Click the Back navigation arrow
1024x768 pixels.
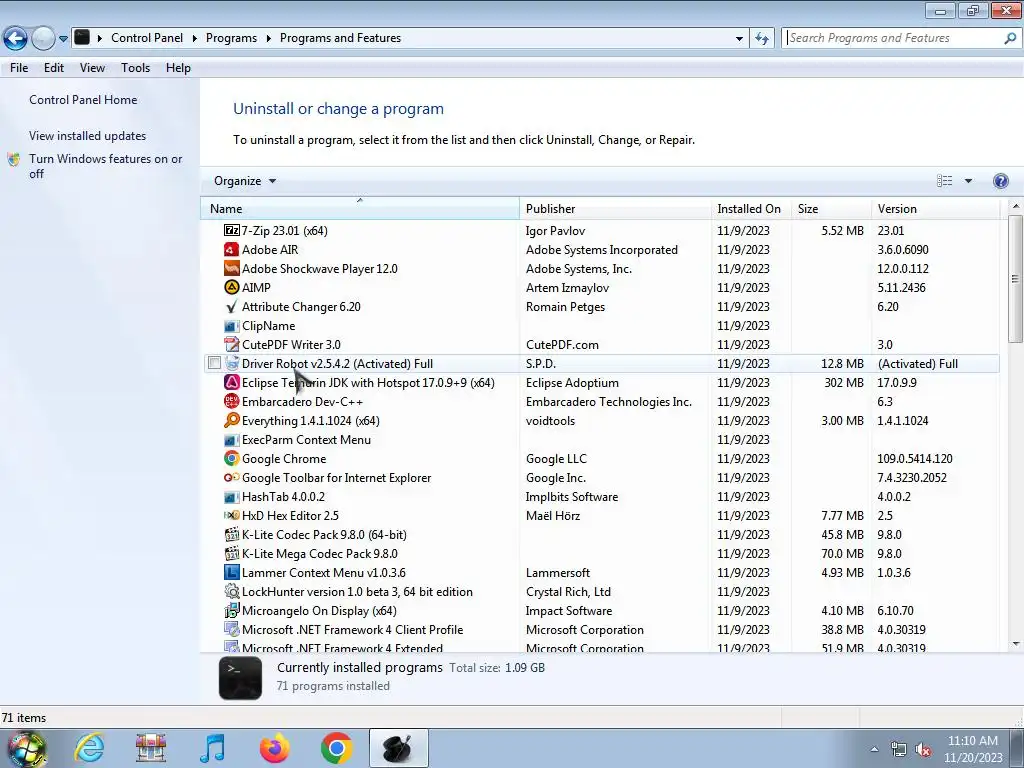pyautogui.click(x=15, y=39)
